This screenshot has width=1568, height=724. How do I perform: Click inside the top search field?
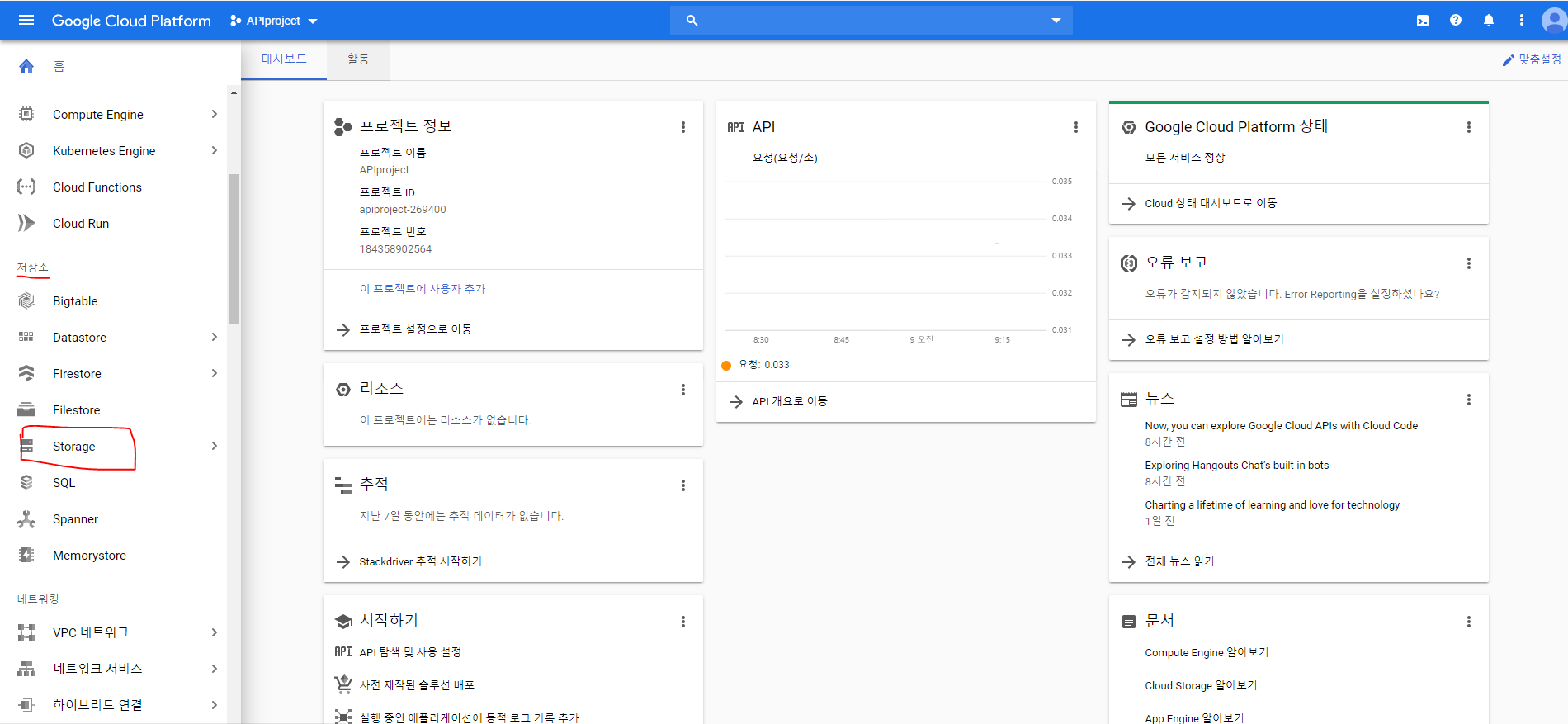pyautogui.click(x=871, y=21)
